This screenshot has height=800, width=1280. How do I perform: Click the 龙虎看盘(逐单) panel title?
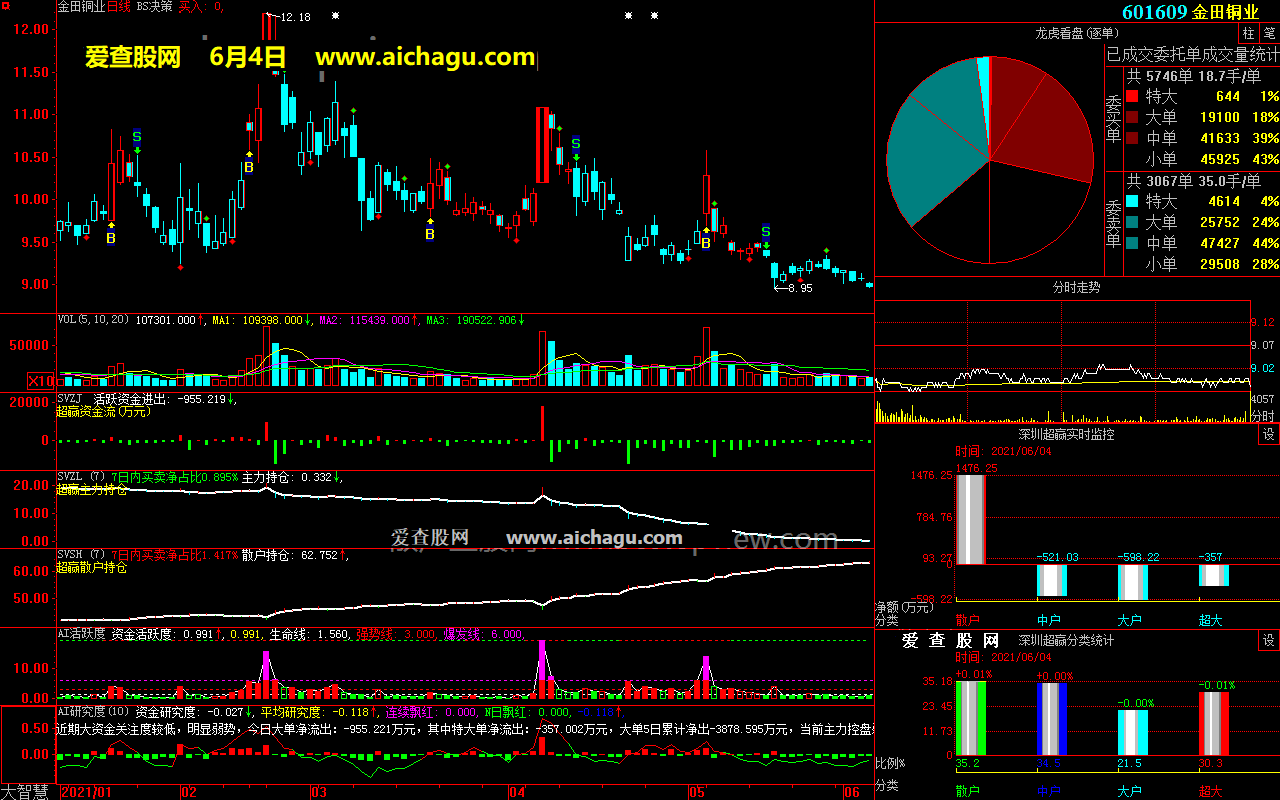click(x=1076, y=34)
